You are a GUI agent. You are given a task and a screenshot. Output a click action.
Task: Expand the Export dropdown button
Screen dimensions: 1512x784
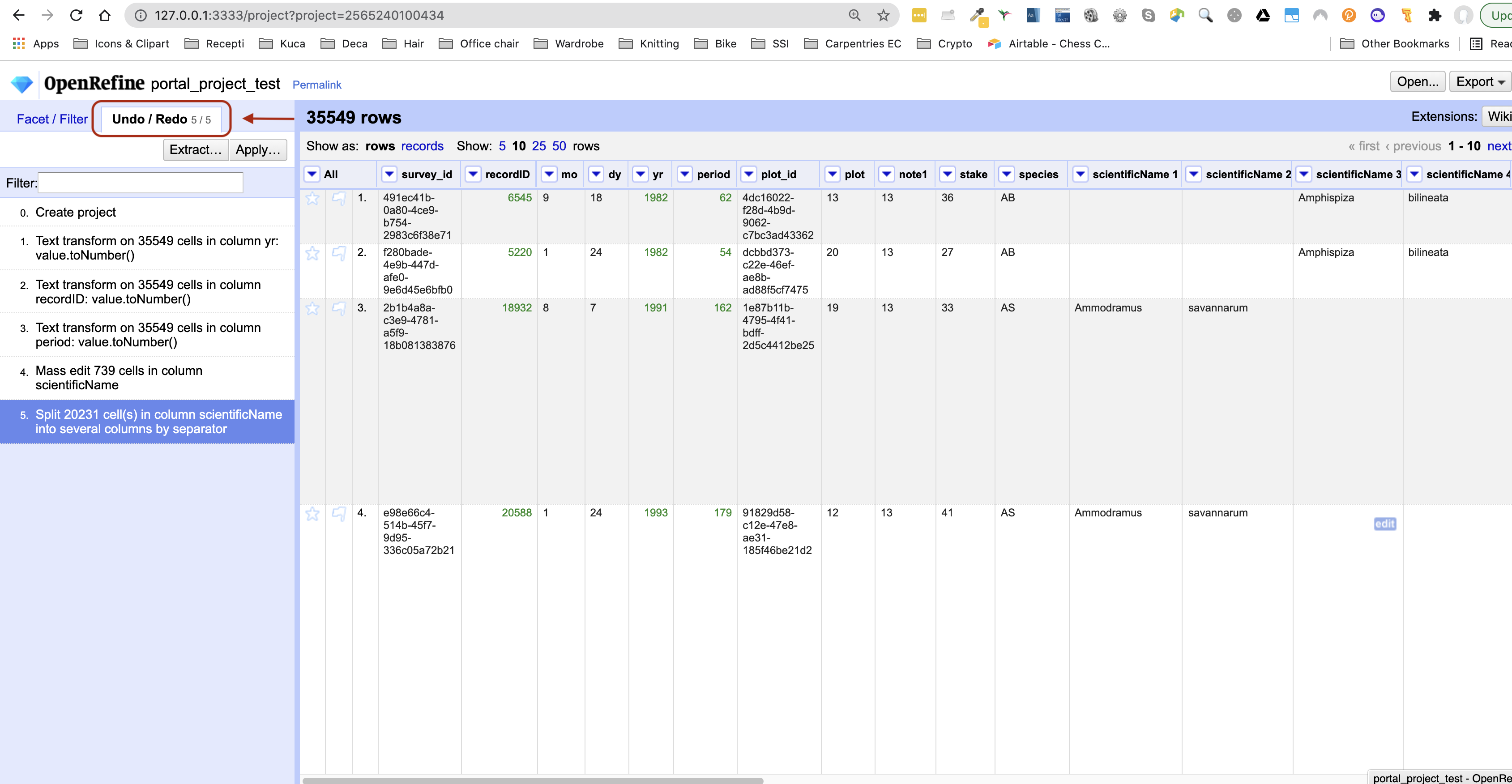coord(1480,81)
